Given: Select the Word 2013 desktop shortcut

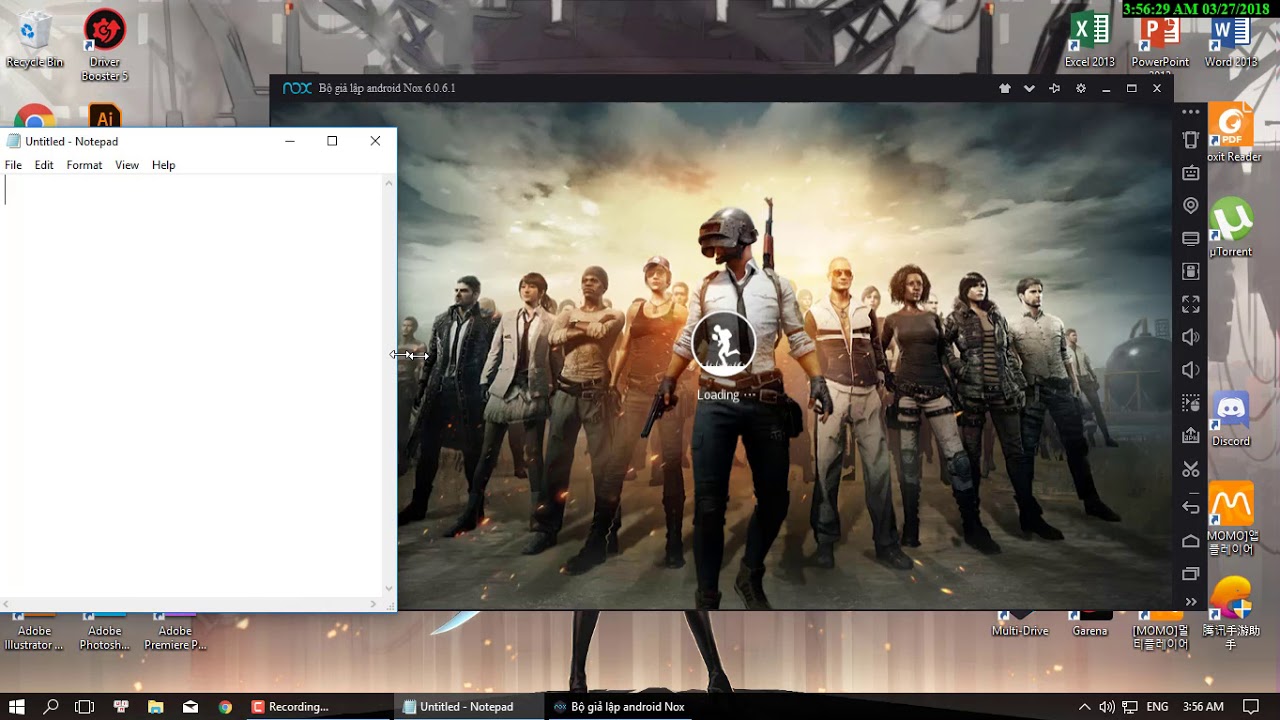Looking at the screenshot, I should (x=1231, y=40).
